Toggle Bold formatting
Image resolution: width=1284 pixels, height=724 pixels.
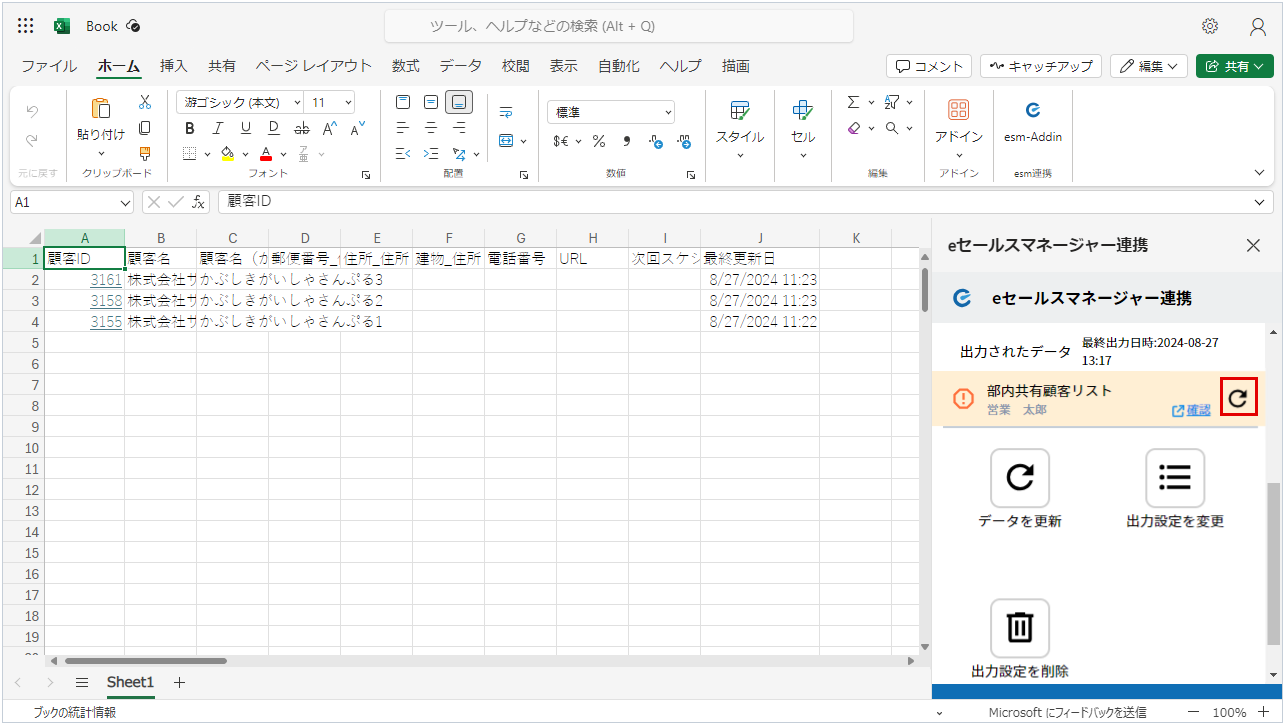pos(189,128)
